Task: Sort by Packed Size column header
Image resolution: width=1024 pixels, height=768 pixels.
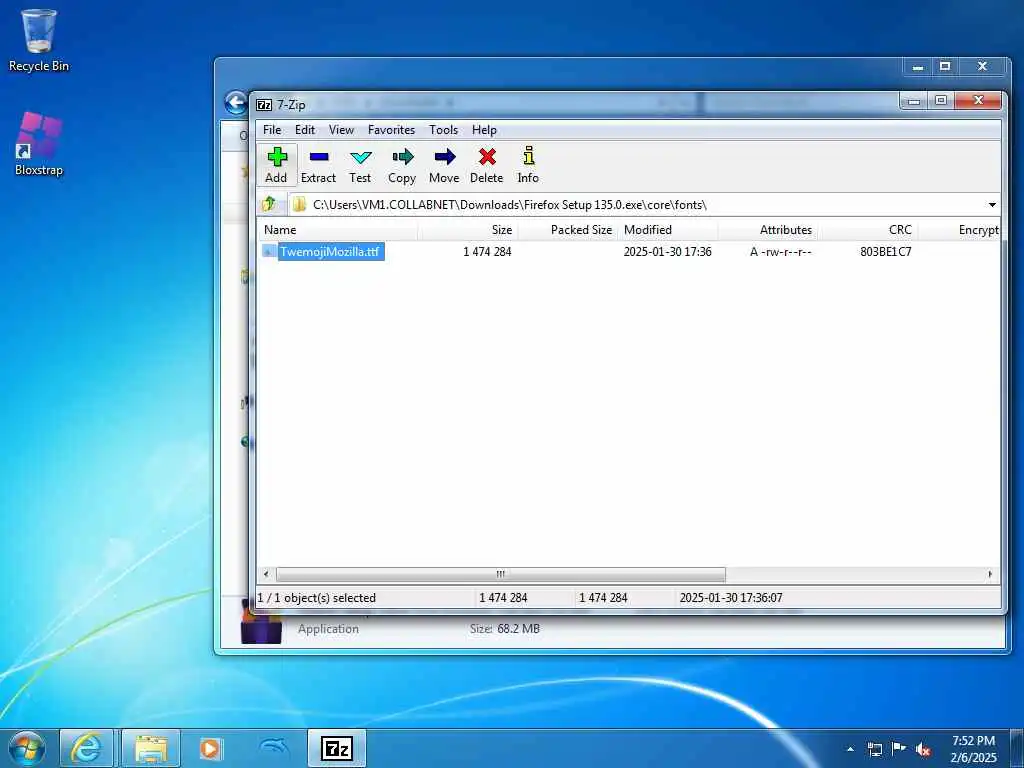Action: 567,230
